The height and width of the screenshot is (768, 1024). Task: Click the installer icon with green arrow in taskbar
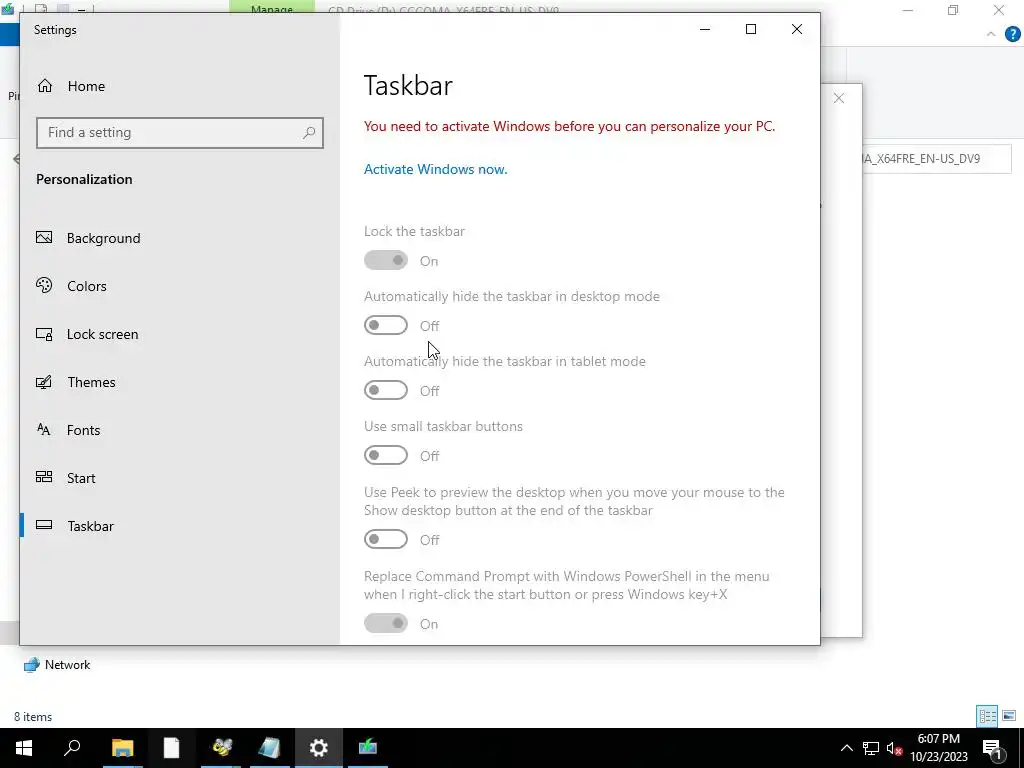pos(368,748)
